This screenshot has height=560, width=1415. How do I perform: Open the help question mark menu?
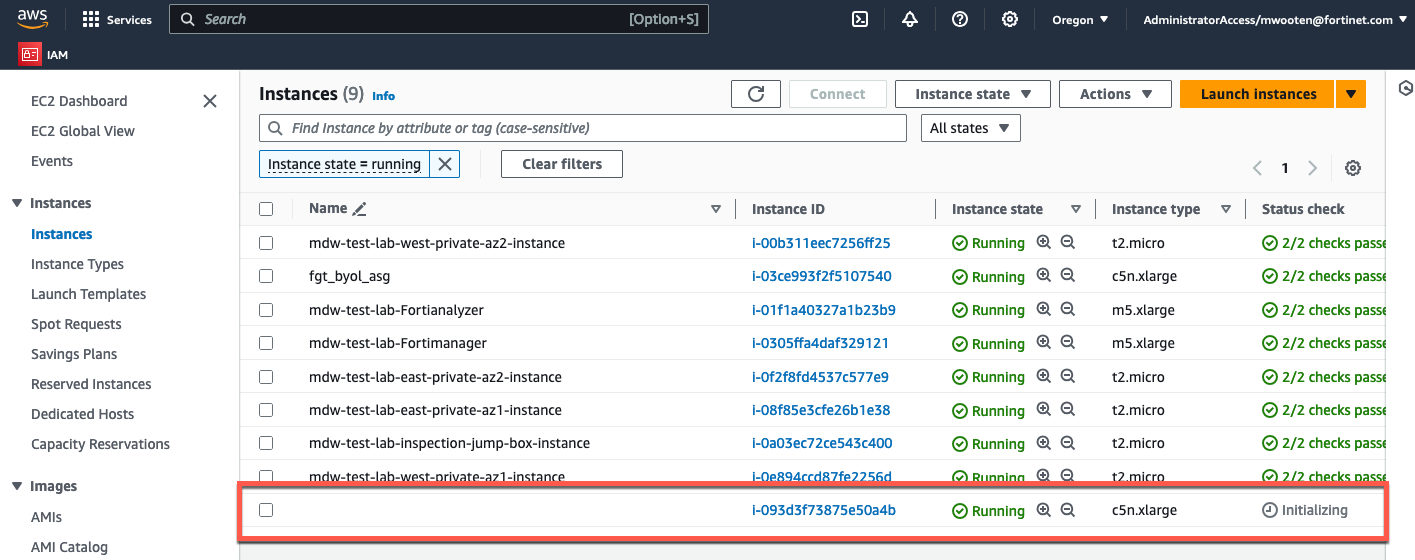[960, 19]
